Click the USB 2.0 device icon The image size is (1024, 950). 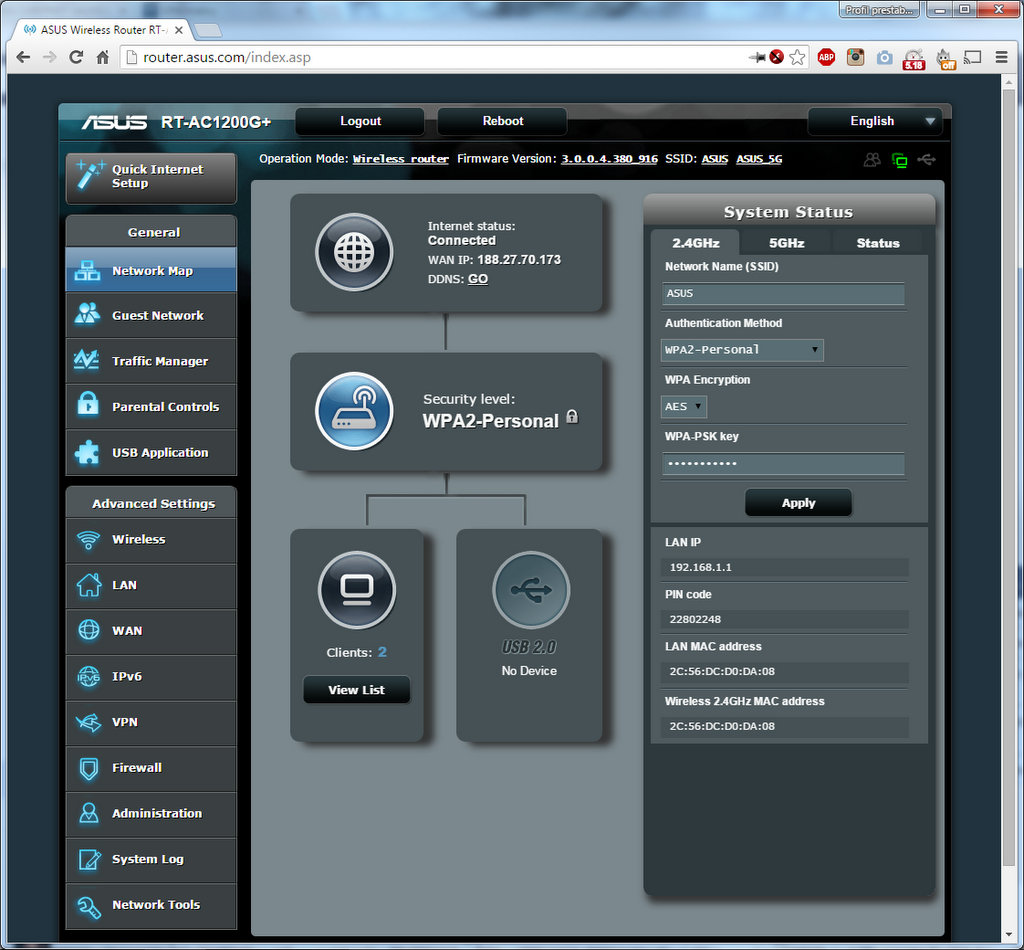click(531, 590)
